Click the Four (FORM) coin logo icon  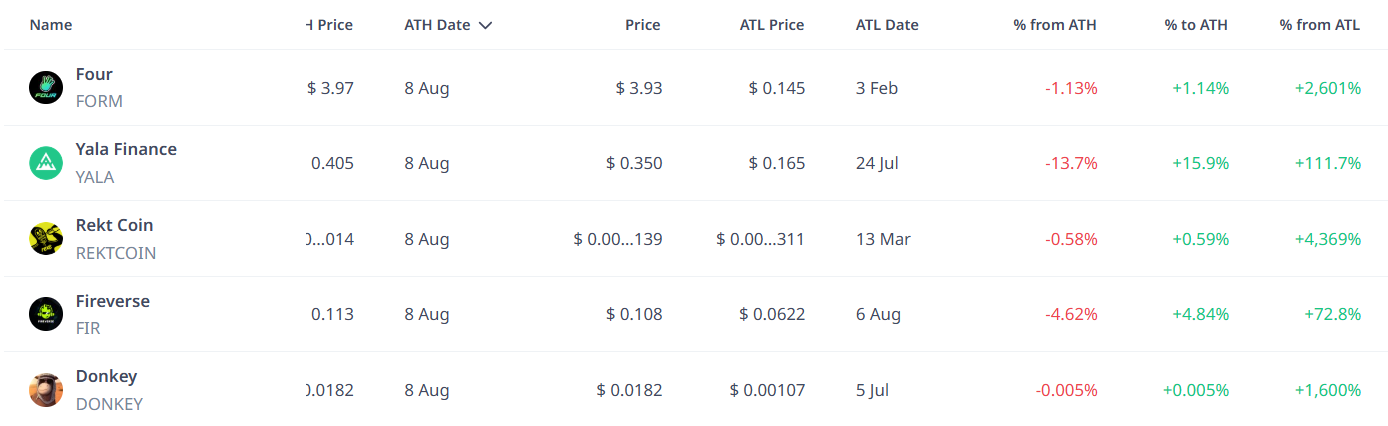(x=46, y=88)
